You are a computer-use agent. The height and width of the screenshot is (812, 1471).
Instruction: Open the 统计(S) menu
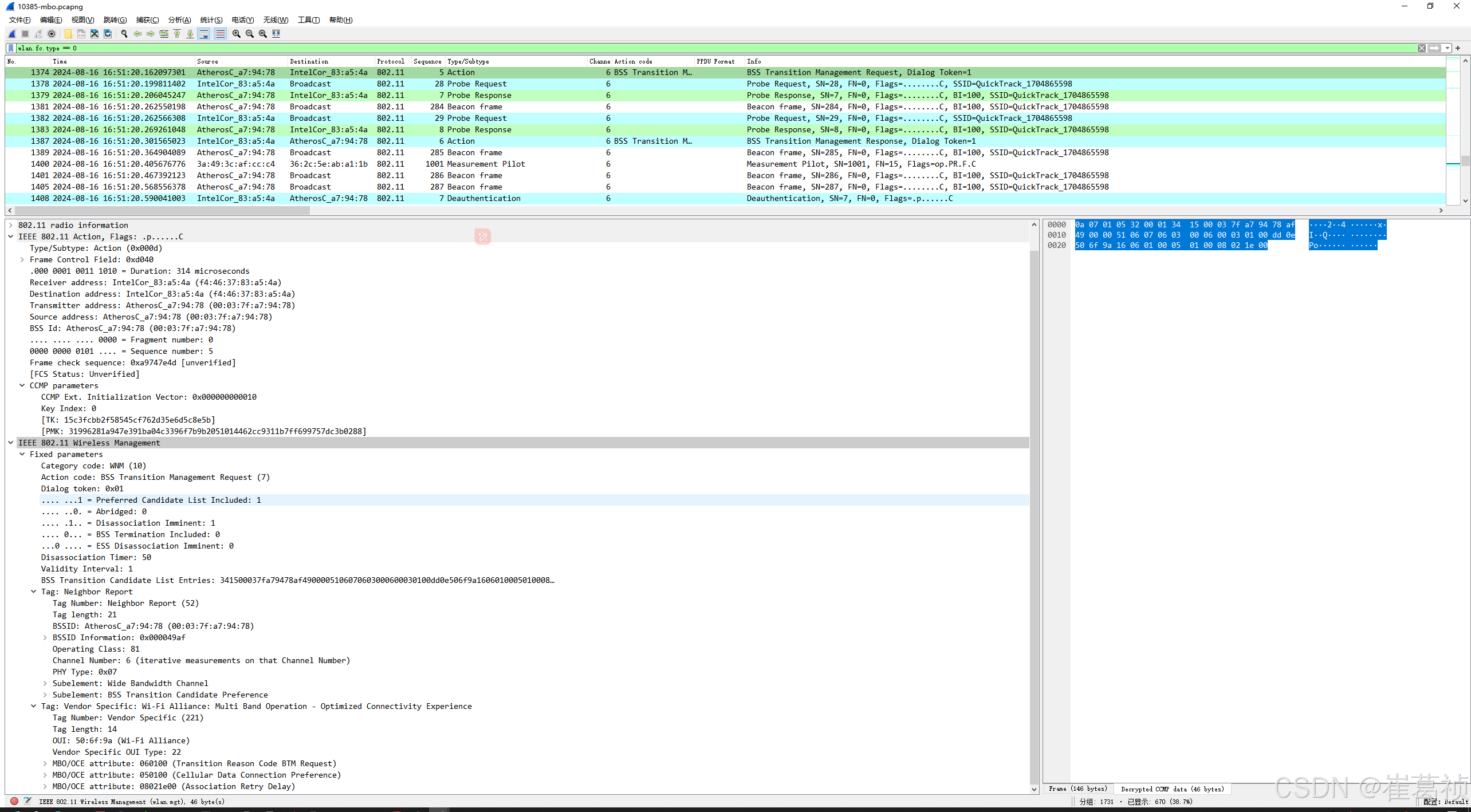coord(211,20)
